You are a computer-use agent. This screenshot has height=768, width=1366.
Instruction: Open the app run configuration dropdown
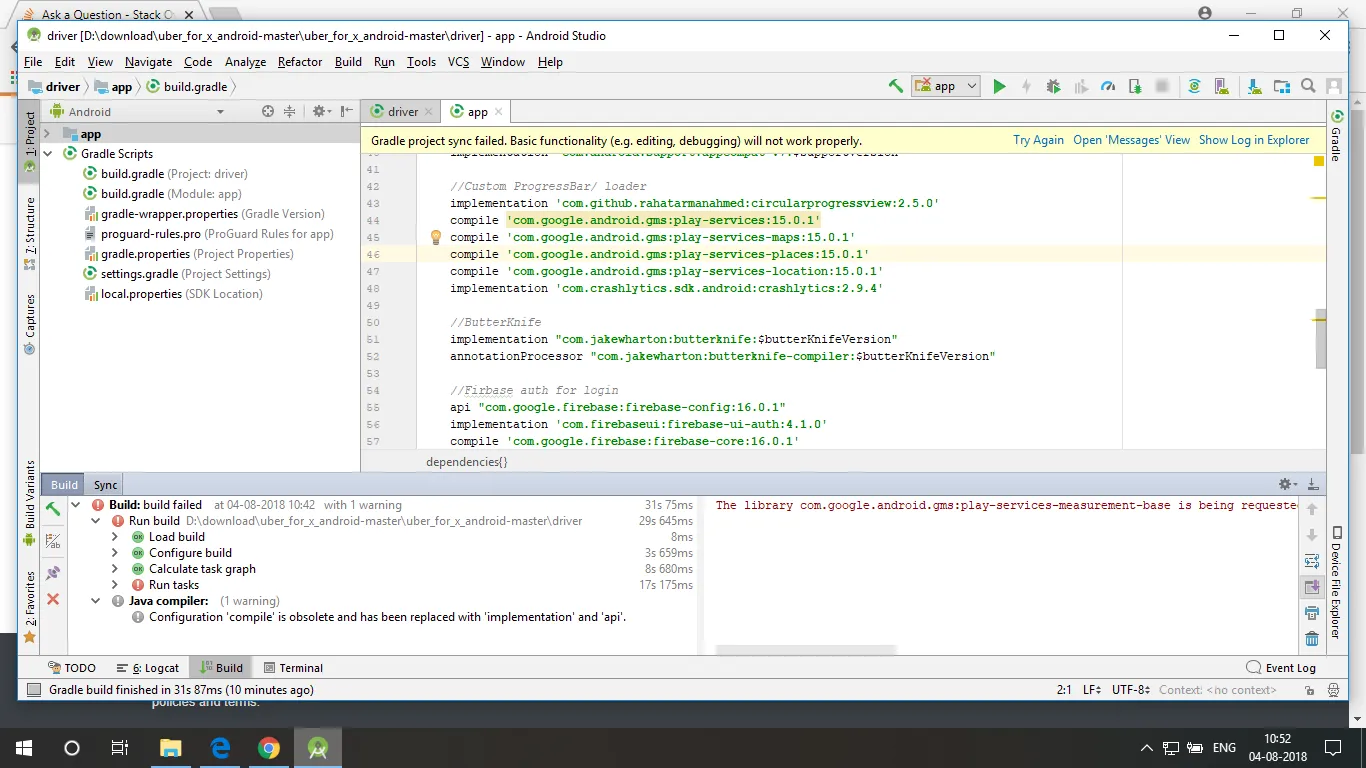[x=946, y=87]
